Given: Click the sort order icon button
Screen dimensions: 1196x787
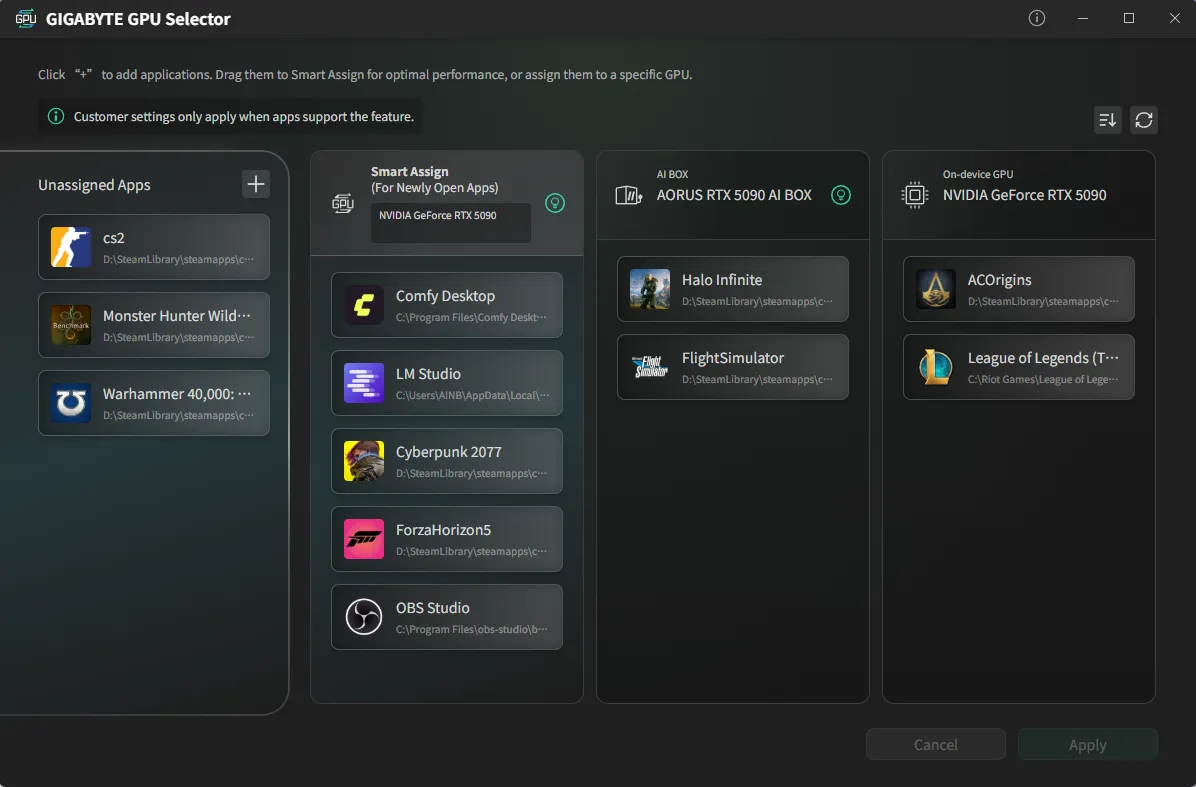Looking at the screenshot, I should (x=1108, y=120).
